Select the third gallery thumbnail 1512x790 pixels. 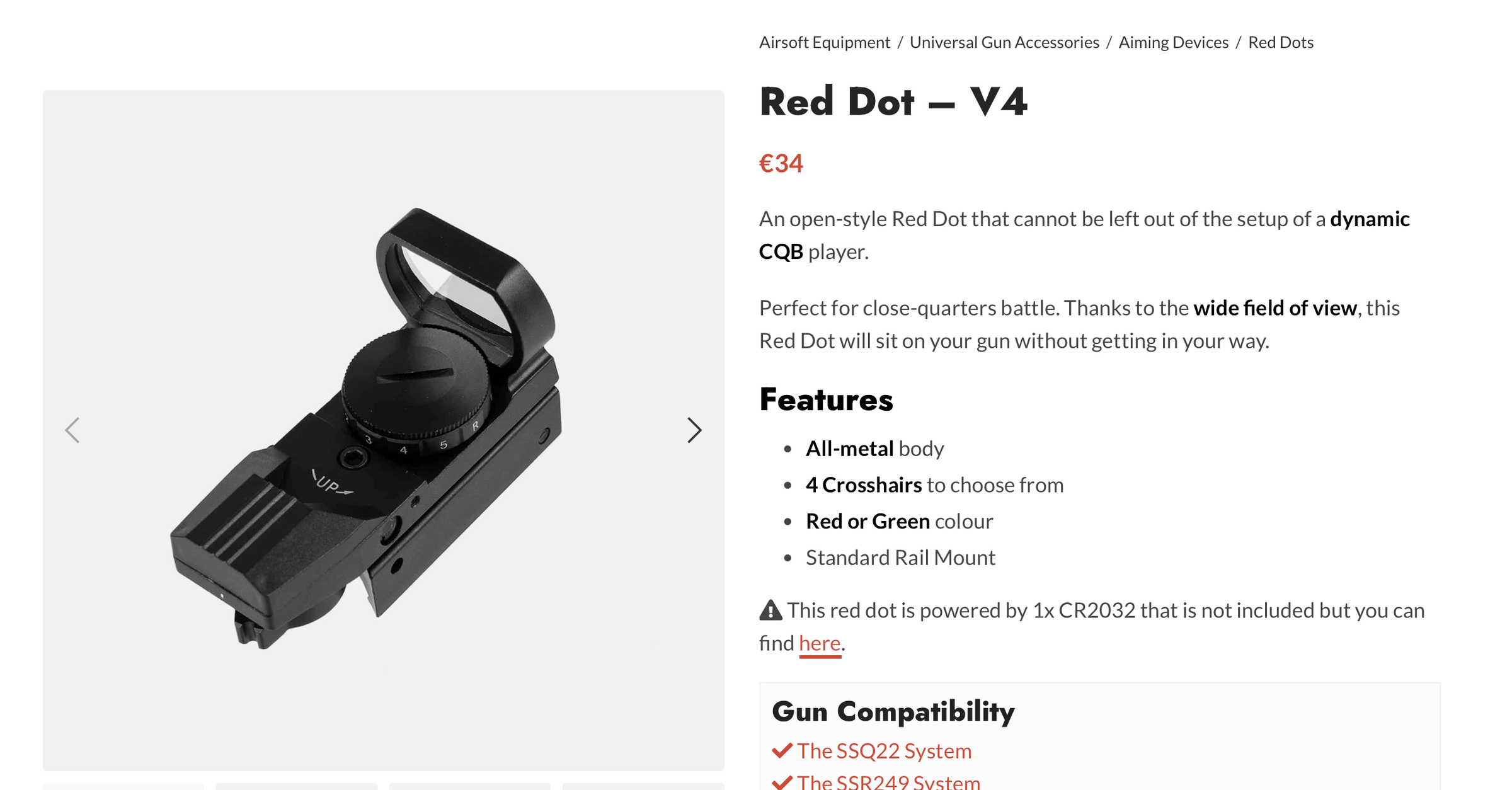pos(470,787)
